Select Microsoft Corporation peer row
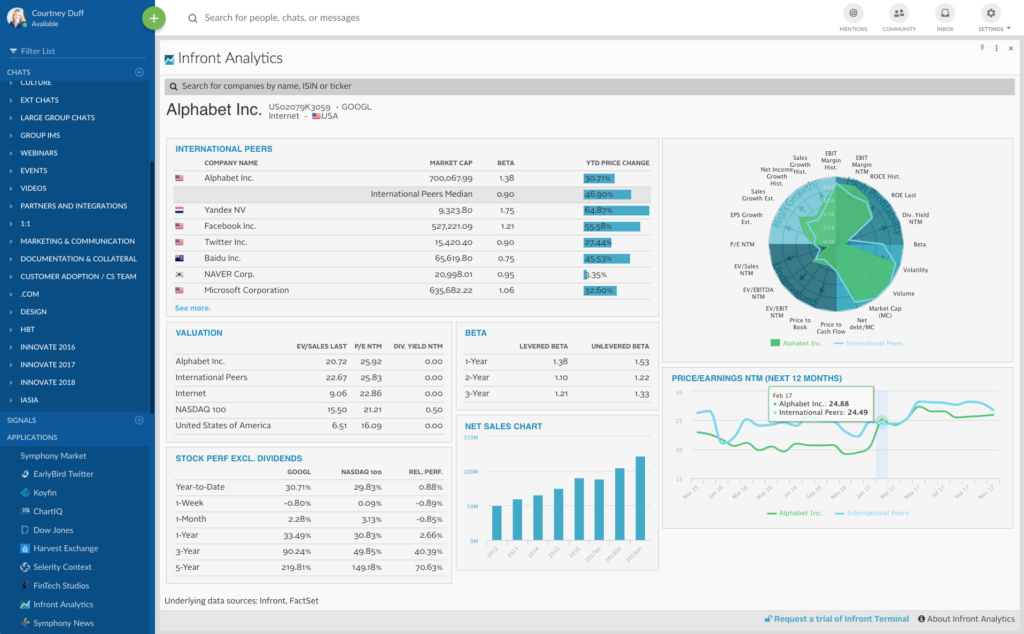The width and height of the screenshot is (1024, 634). (x=412, y=290)
